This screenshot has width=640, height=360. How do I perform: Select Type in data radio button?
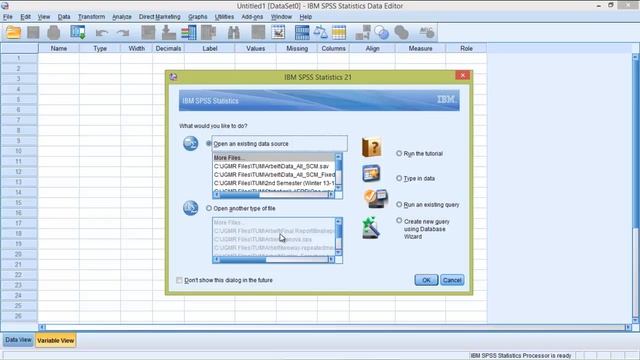[399, 178]
